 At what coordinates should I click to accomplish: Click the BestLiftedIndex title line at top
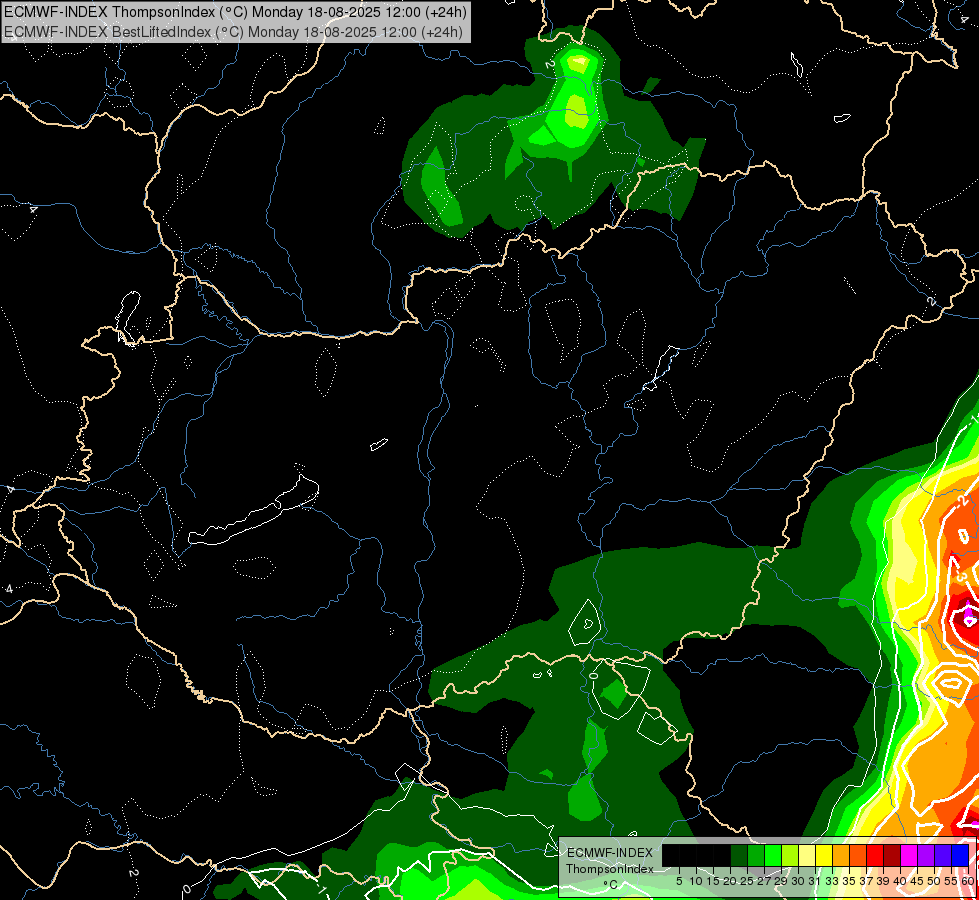233,31
